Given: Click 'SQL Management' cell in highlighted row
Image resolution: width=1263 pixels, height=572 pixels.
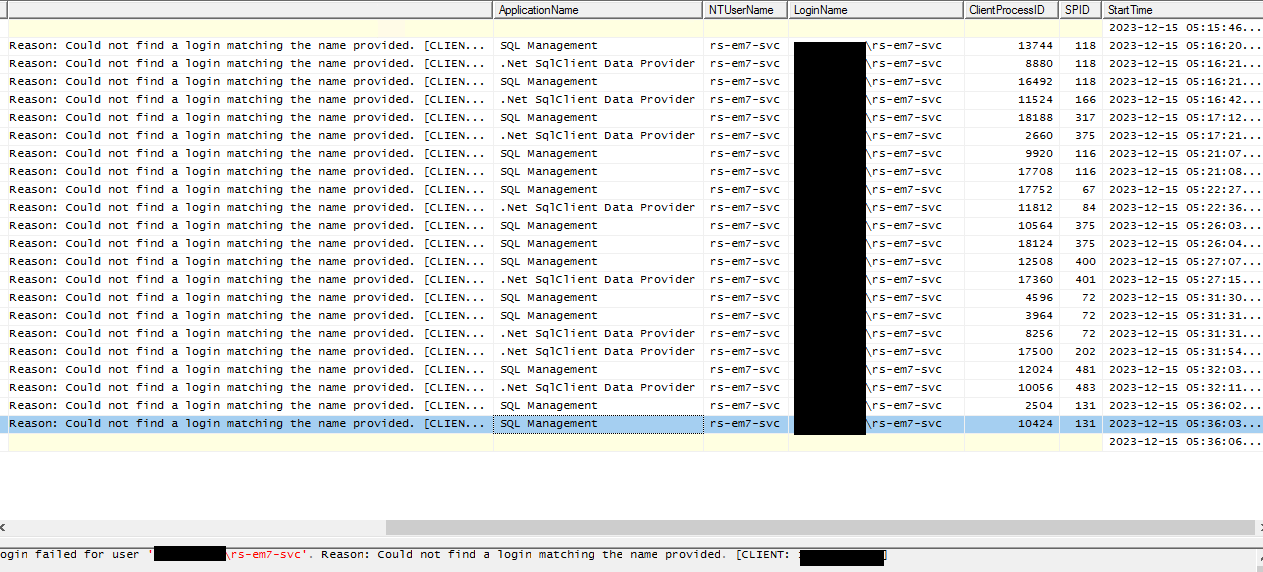Looking at the screenshot, I should tap(598, 423).
